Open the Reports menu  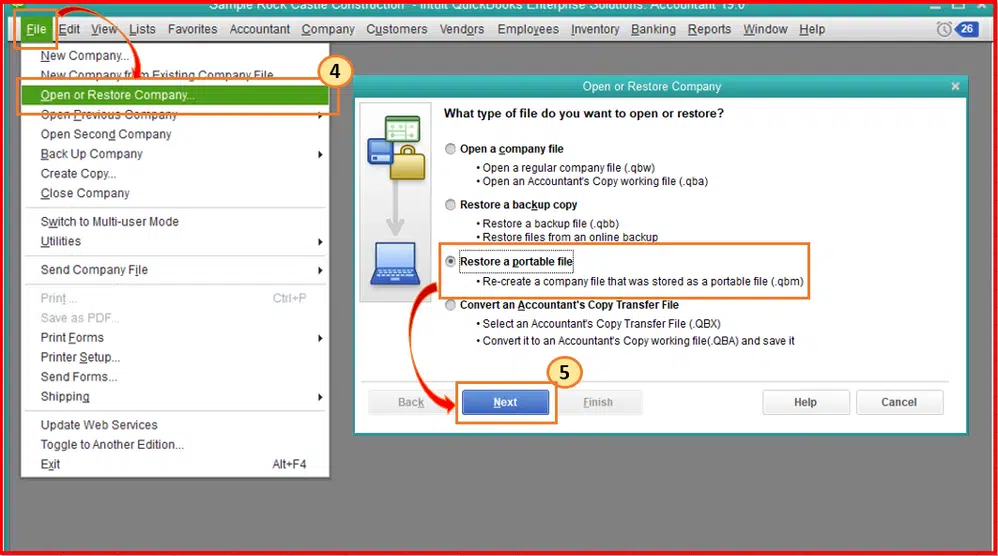709,29
